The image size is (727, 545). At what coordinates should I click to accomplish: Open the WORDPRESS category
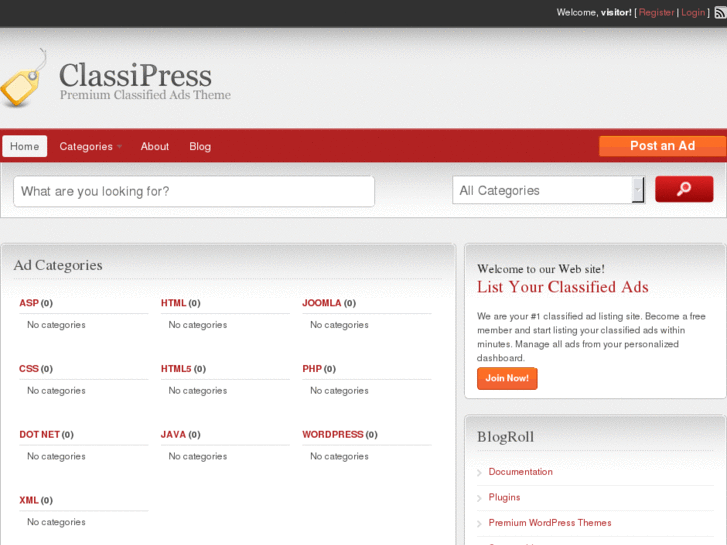point(333,435)
